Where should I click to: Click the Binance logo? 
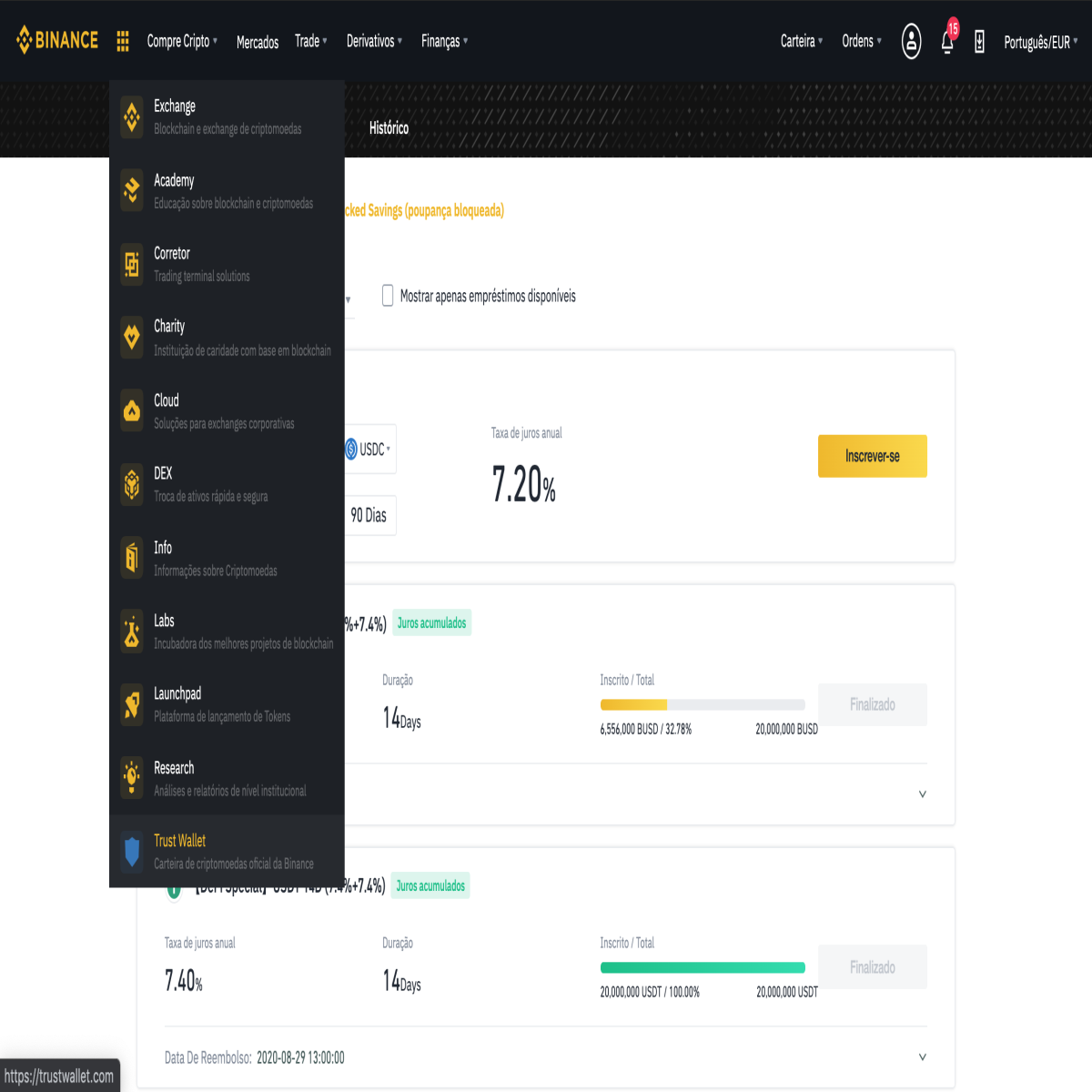tap(57, 40)
